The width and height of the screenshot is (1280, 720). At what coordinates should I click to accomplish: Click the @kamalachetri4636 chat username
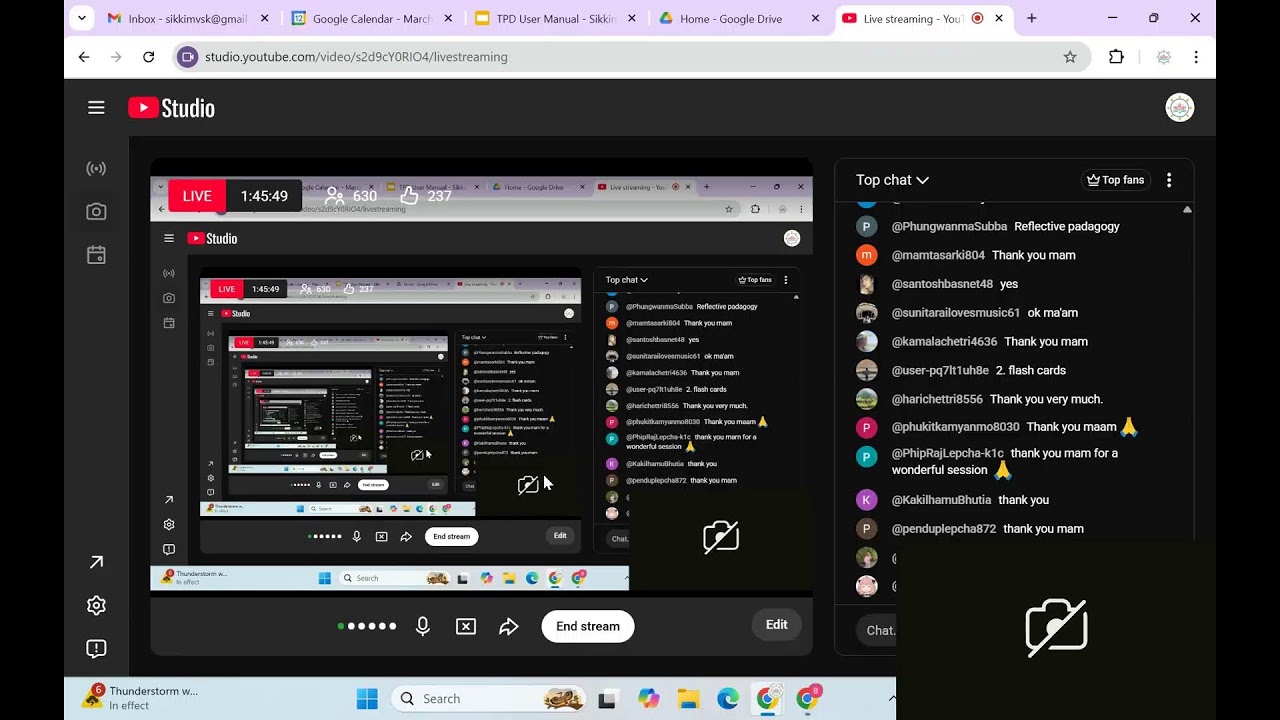[944, 341]
